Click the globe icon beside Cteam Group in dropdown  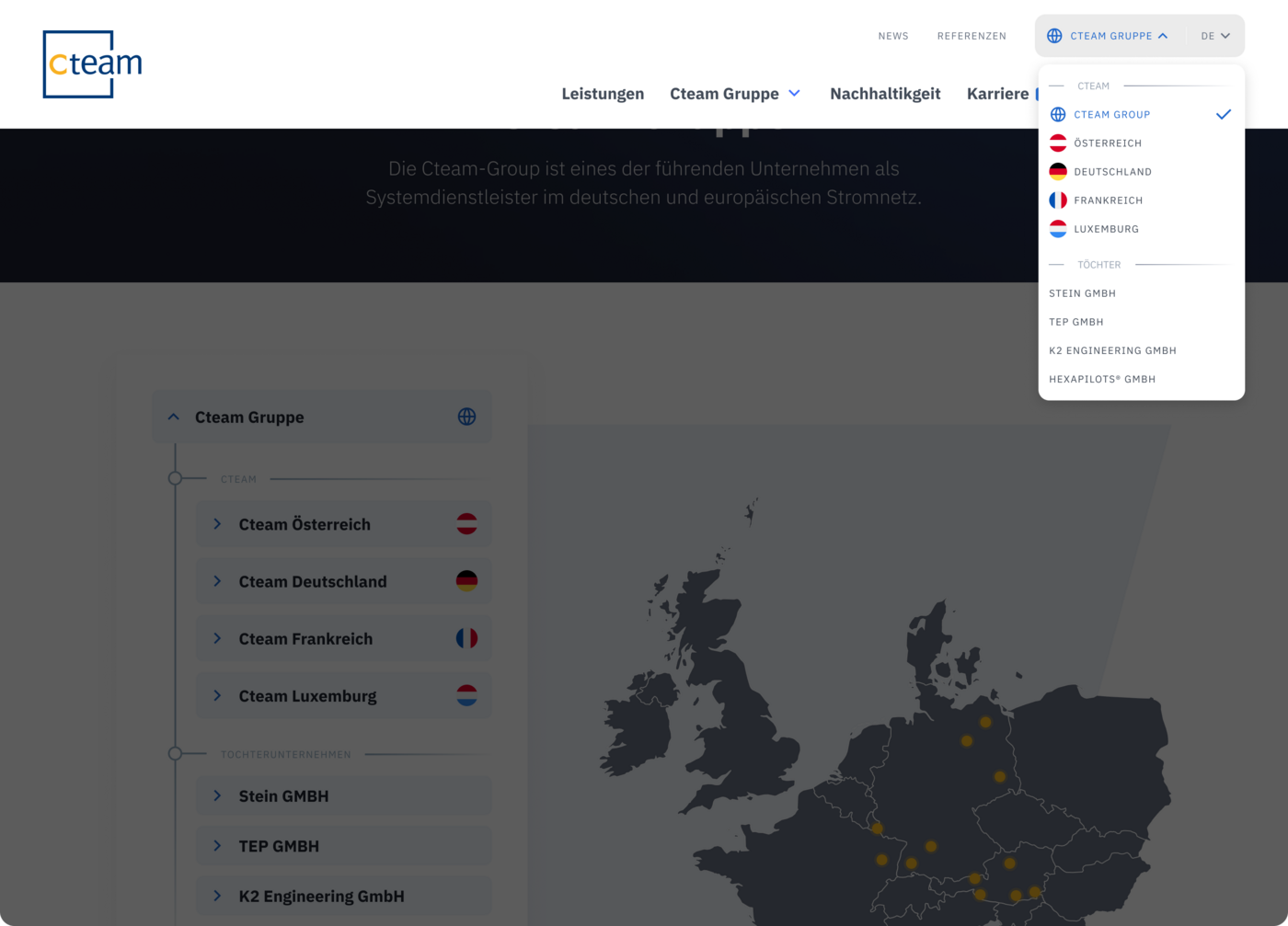pyautogui.click(x=1058, y=115)
